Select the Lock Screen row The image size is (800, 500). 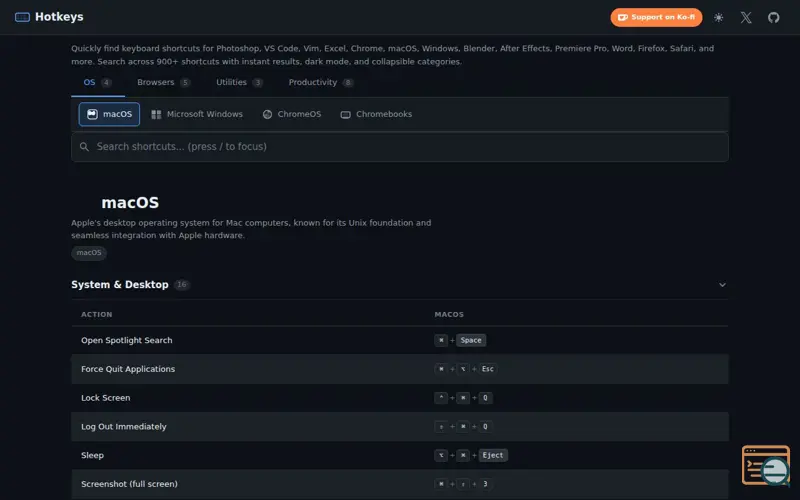[399, 398]
